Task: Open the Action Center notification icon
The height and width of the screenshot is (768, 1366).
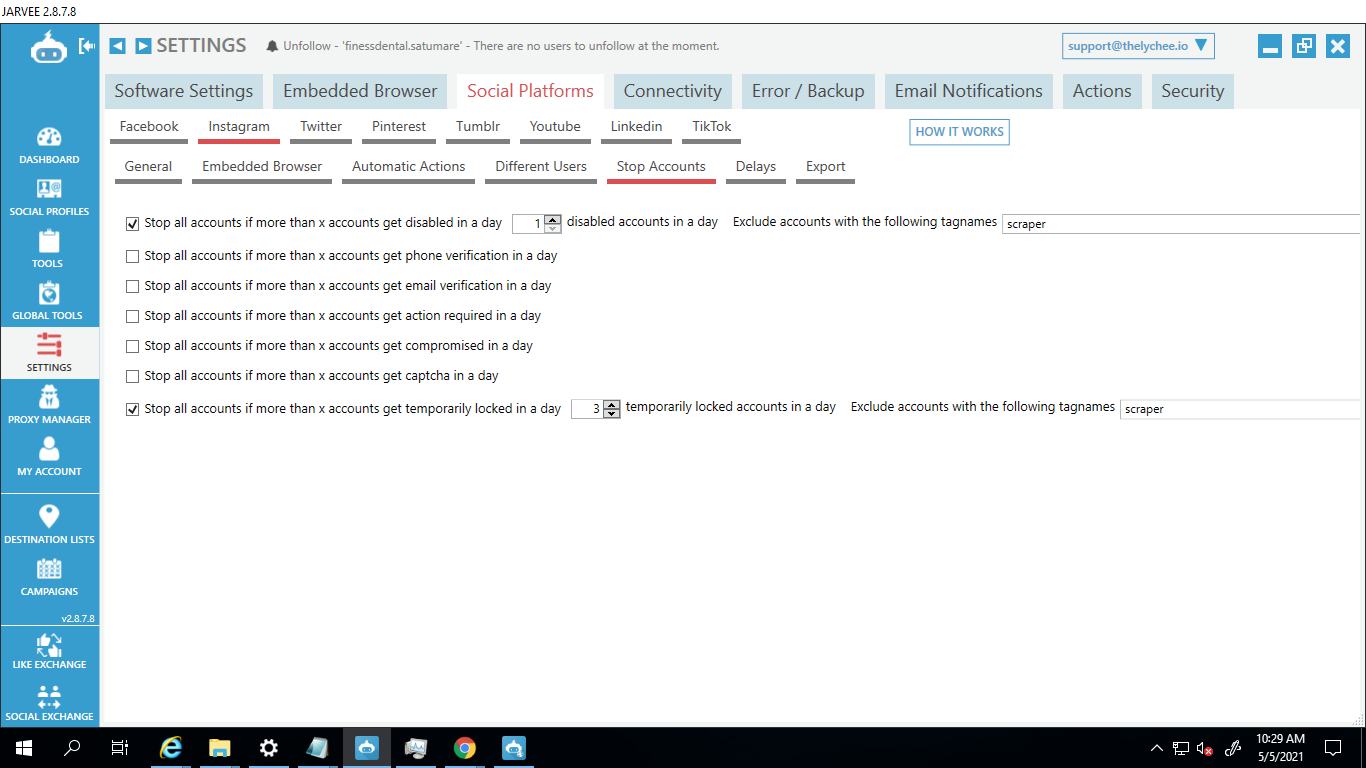Action: (x=1333, y=748)
